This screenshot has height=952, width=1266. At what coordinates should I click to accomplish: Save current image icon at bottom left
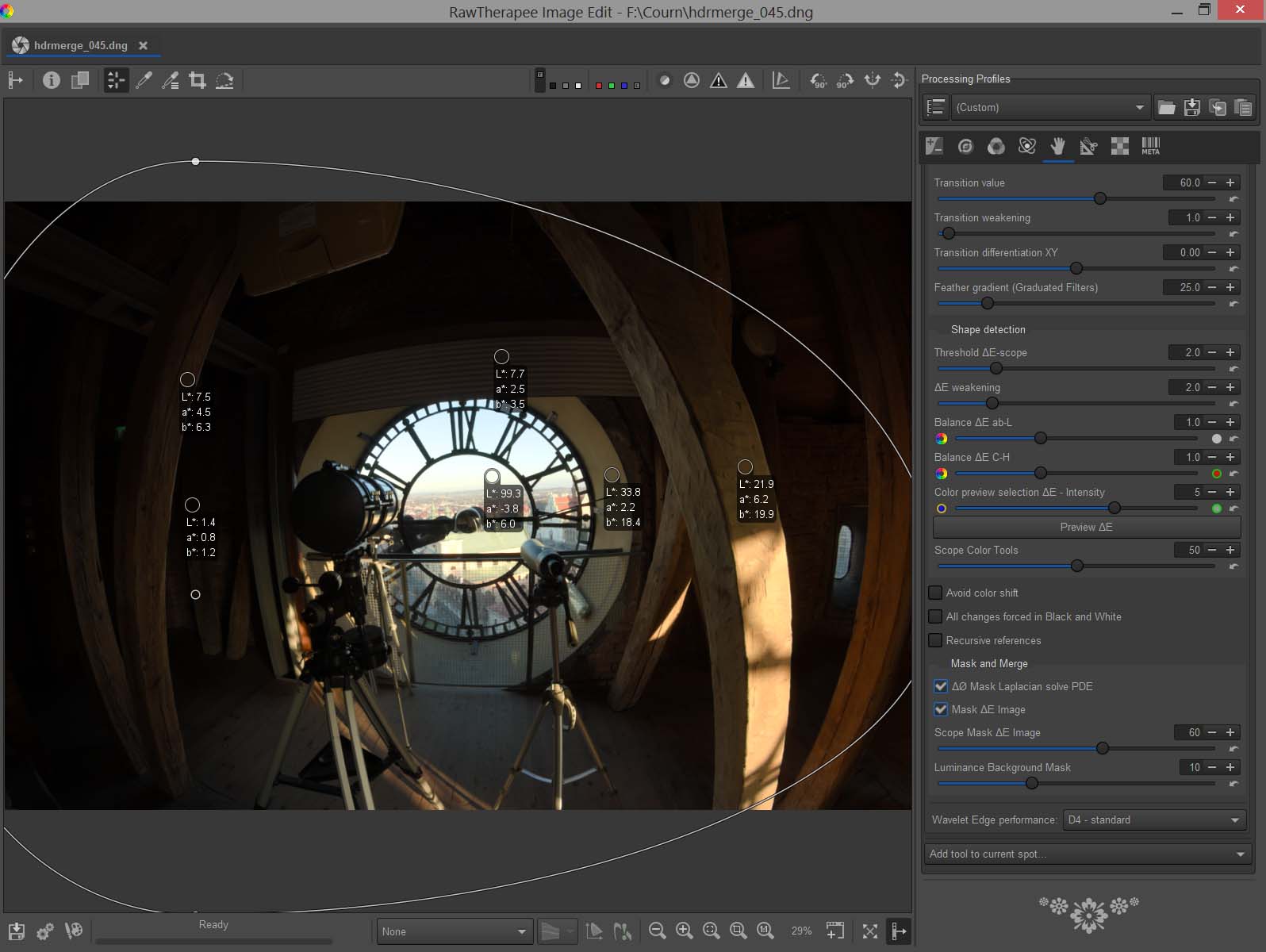coord(17,931)
